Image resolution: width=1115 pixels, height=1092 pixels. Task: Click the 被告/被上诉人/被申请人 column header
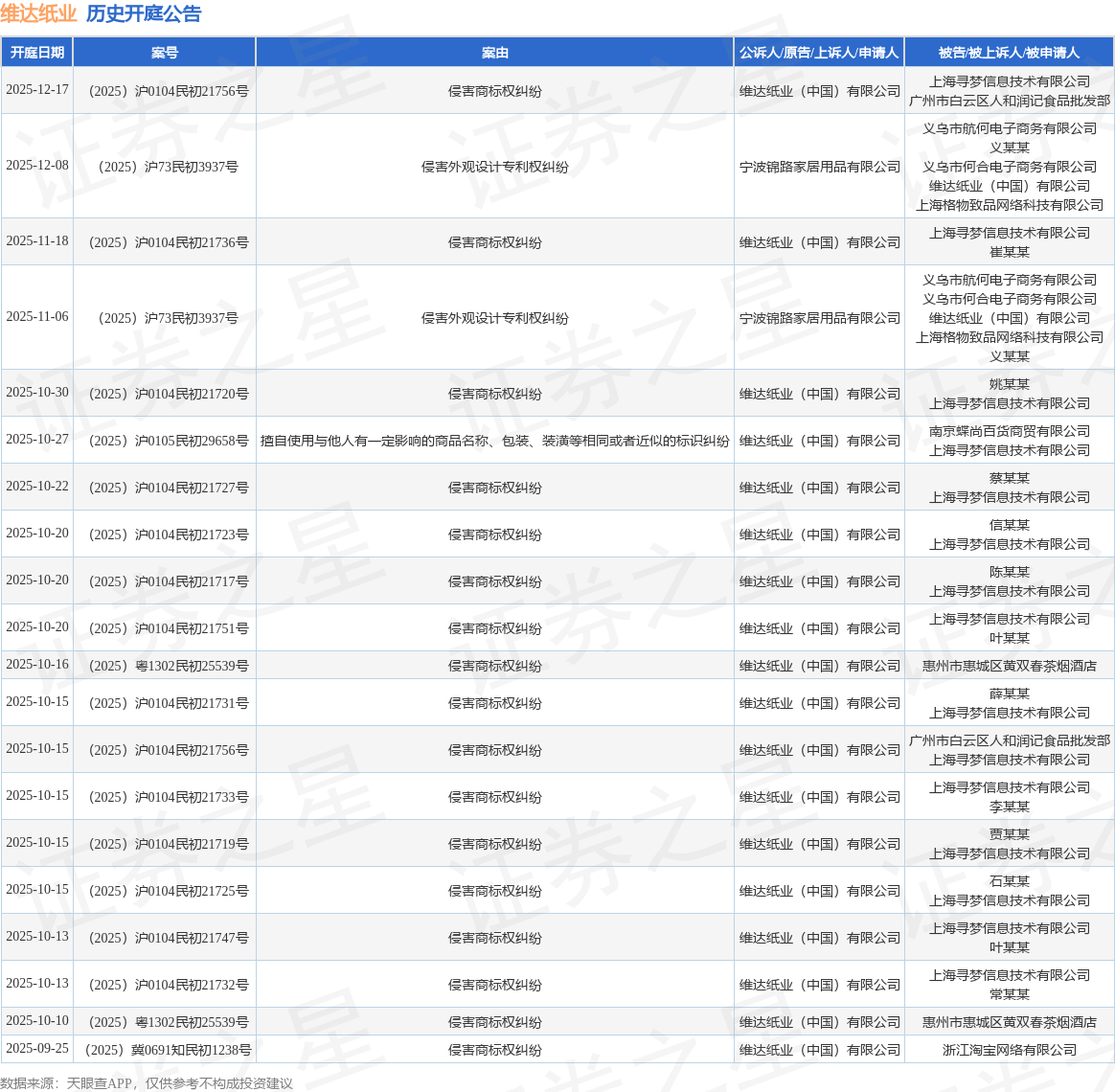[x=1009, y=53]
